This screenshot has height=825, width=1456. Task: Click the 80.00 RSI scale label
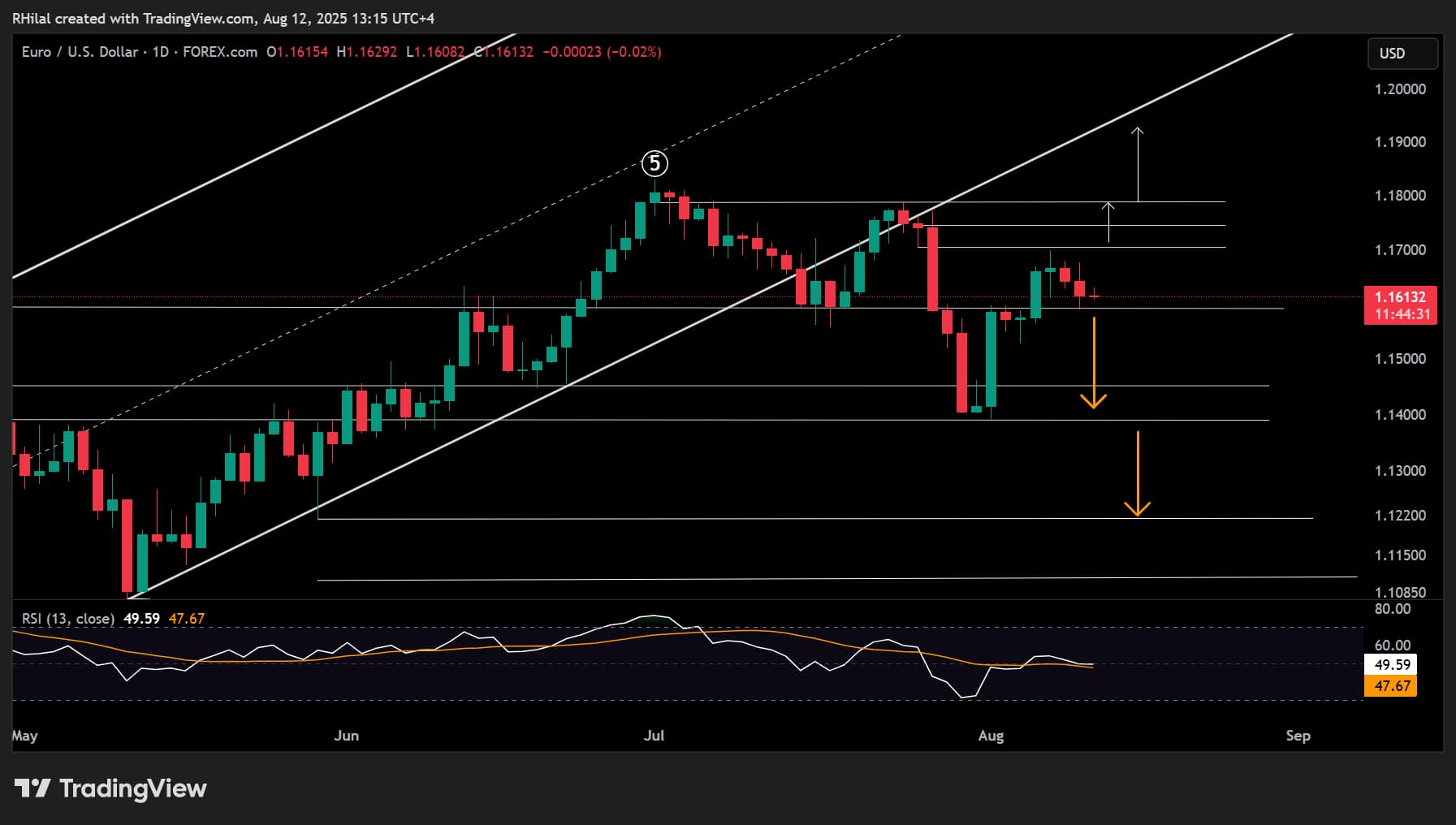point(1392,609)
